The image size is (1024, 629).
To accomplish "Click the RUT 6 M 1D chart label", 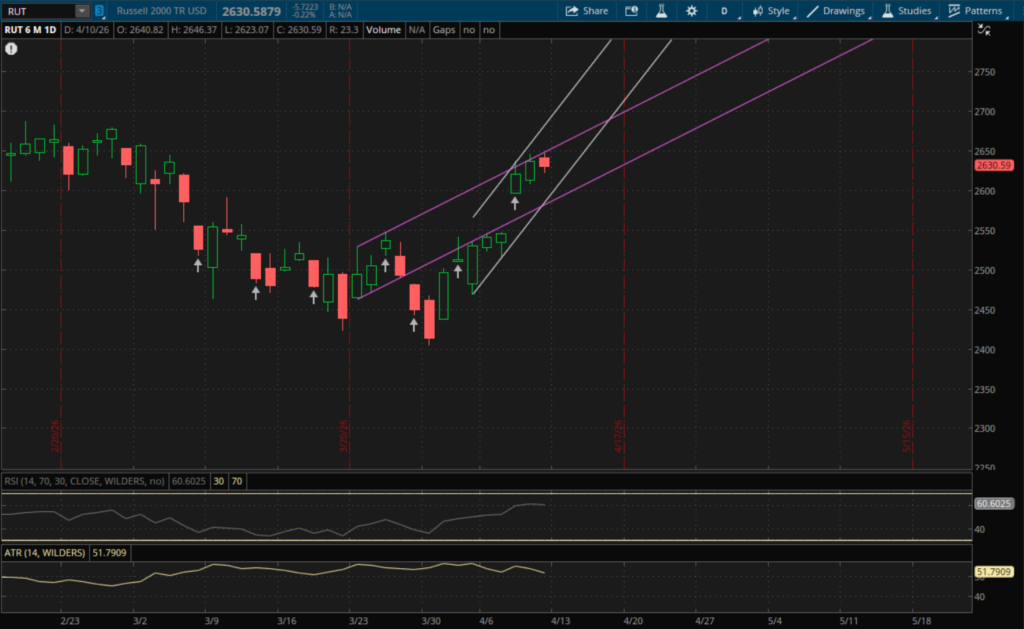I will click(x=30, y=30).
